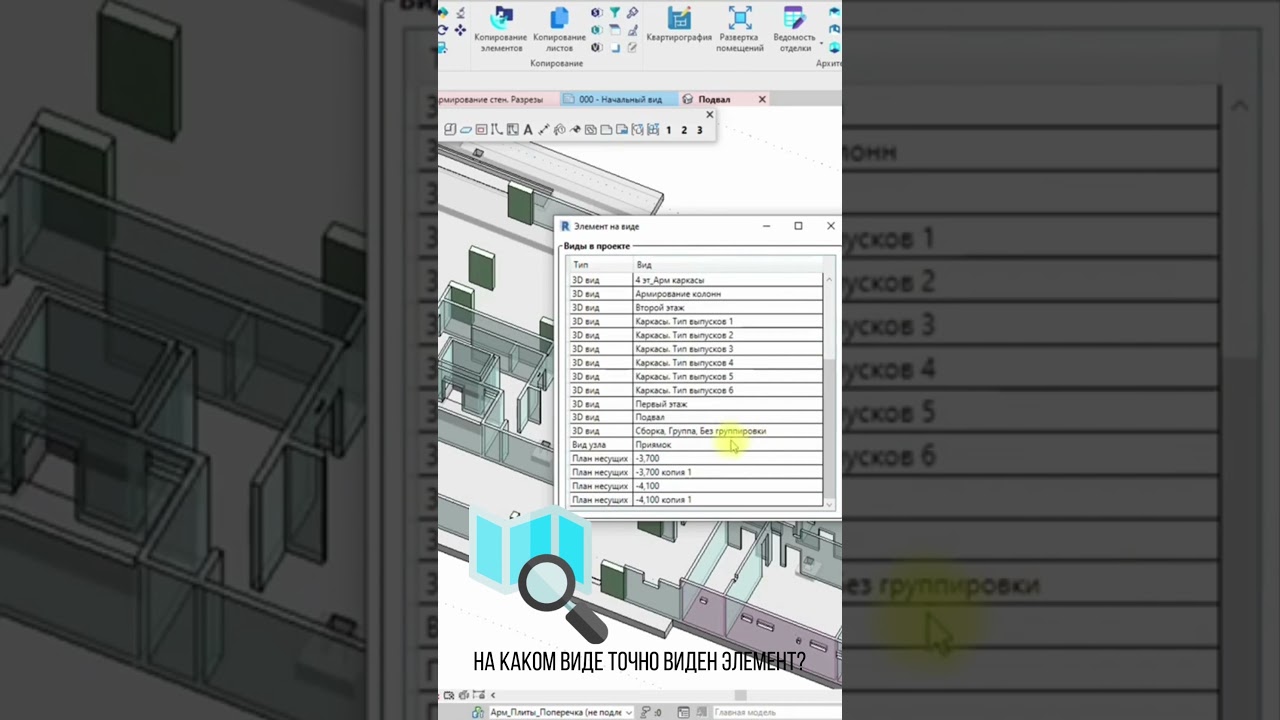Select the plan row -4,100

coord(696,486)
